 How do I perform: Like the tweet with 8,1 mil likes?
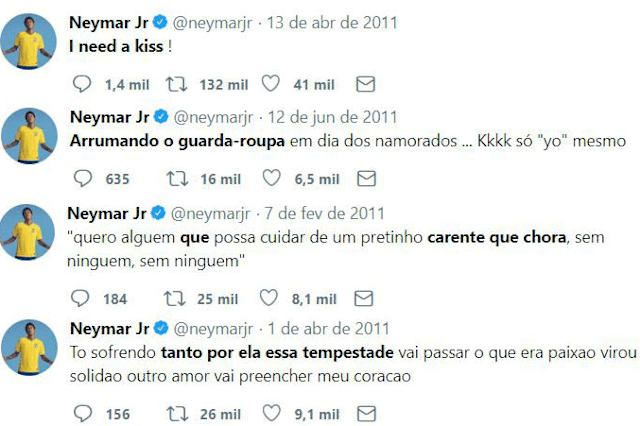tap(269, 298)
